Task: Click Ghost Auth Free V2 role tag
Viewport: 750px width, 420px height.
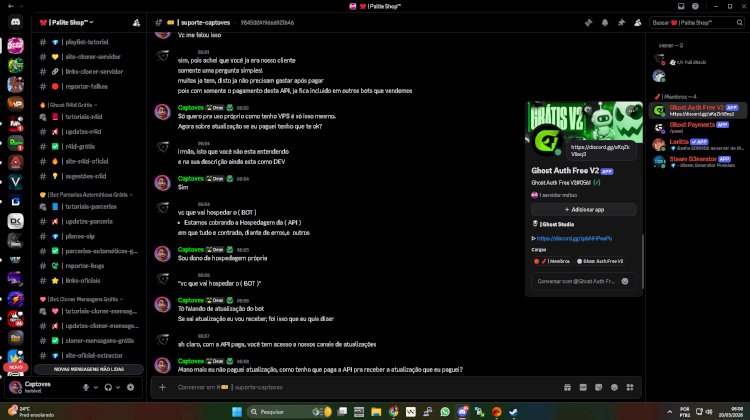Action: [x=600, y=261]
